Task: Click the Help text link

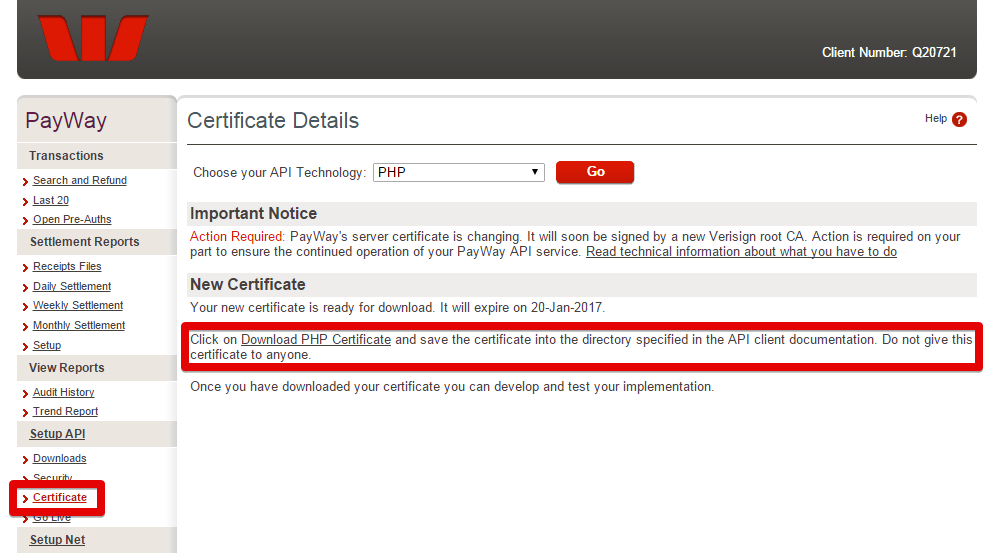Action: coord(935,118)
